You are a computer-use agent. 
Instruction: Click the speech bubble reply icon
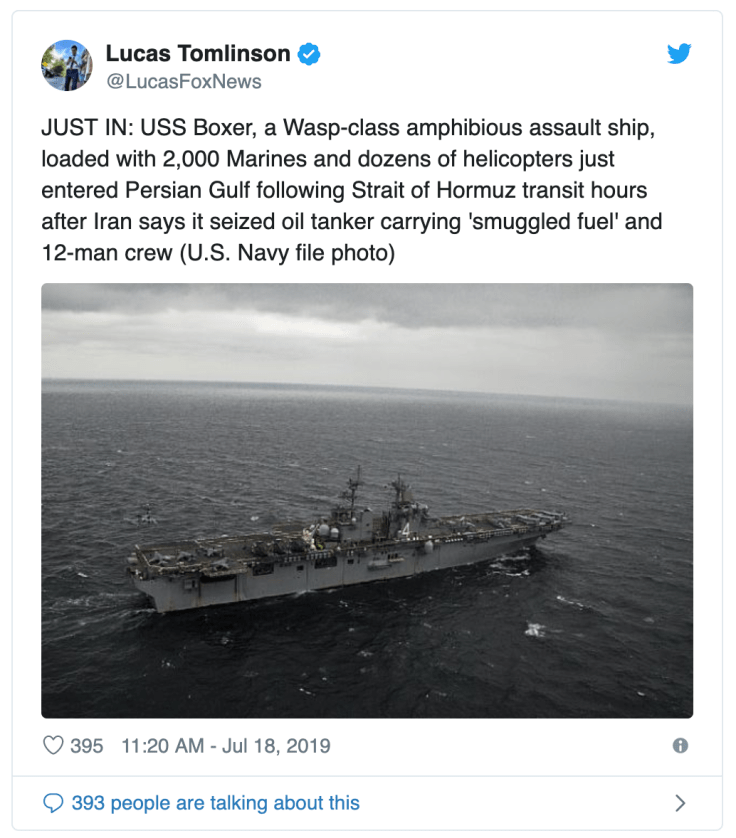(x=54, y=803)
